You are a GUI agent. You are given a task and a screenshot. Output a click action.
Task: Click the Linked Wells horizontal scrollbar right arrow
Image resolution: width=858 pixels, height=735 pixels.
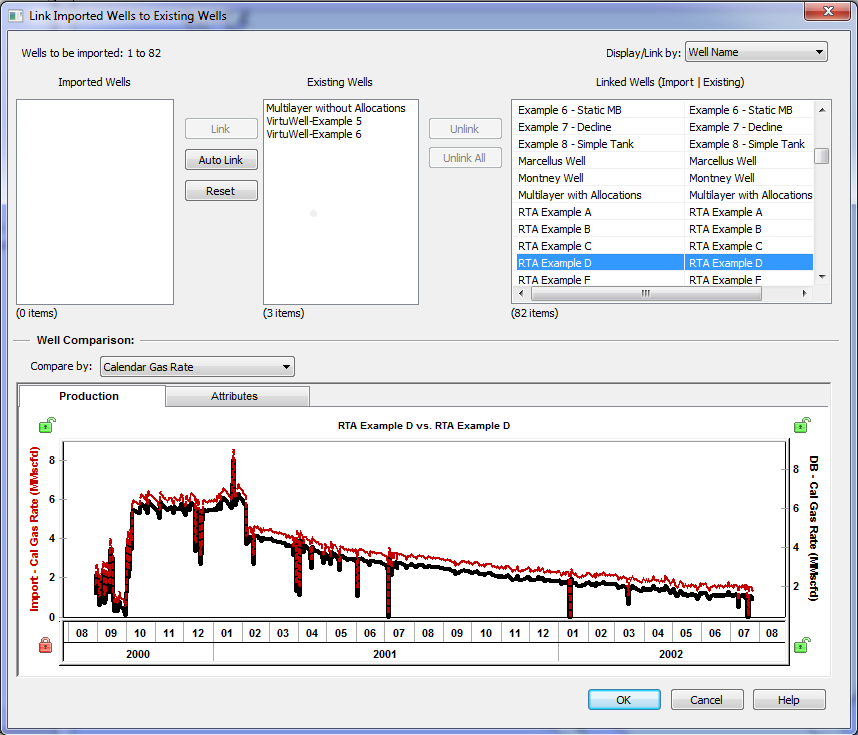point(806,294)
